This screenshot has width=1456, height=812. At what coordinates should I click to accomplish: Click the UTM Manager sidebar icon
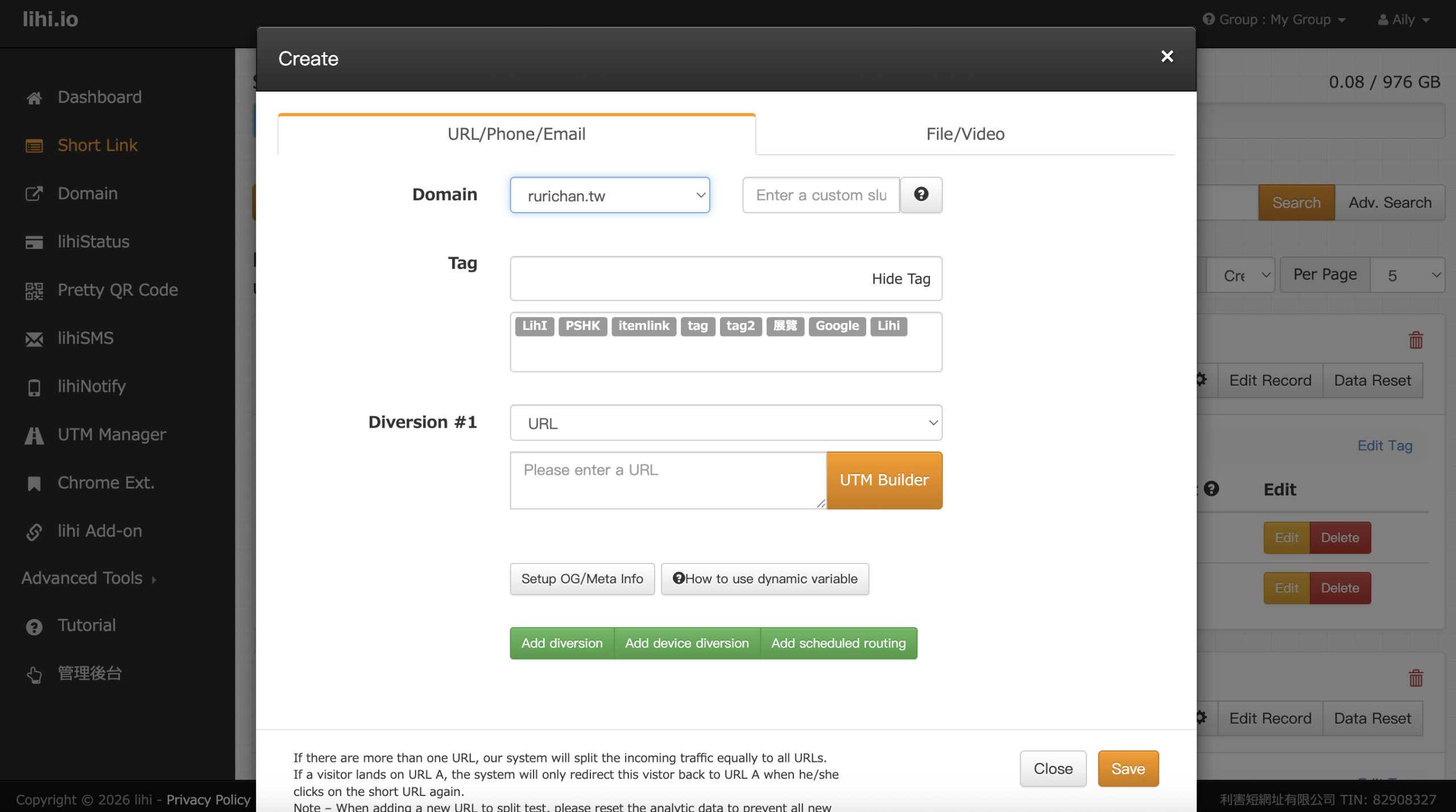[34, 436]
